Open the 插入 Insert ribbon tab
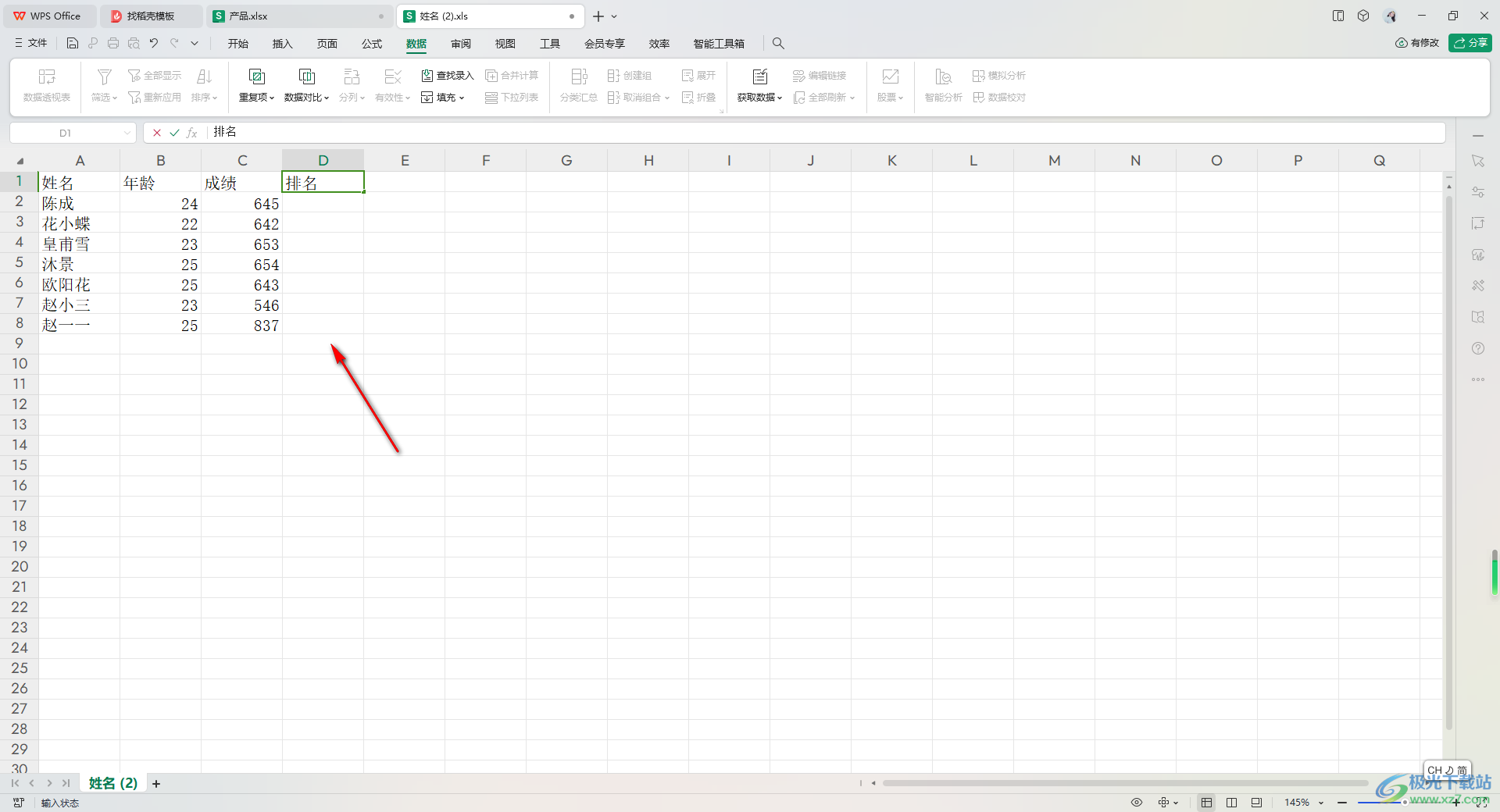Viewport: 1500px width, 812px height. 282,44
